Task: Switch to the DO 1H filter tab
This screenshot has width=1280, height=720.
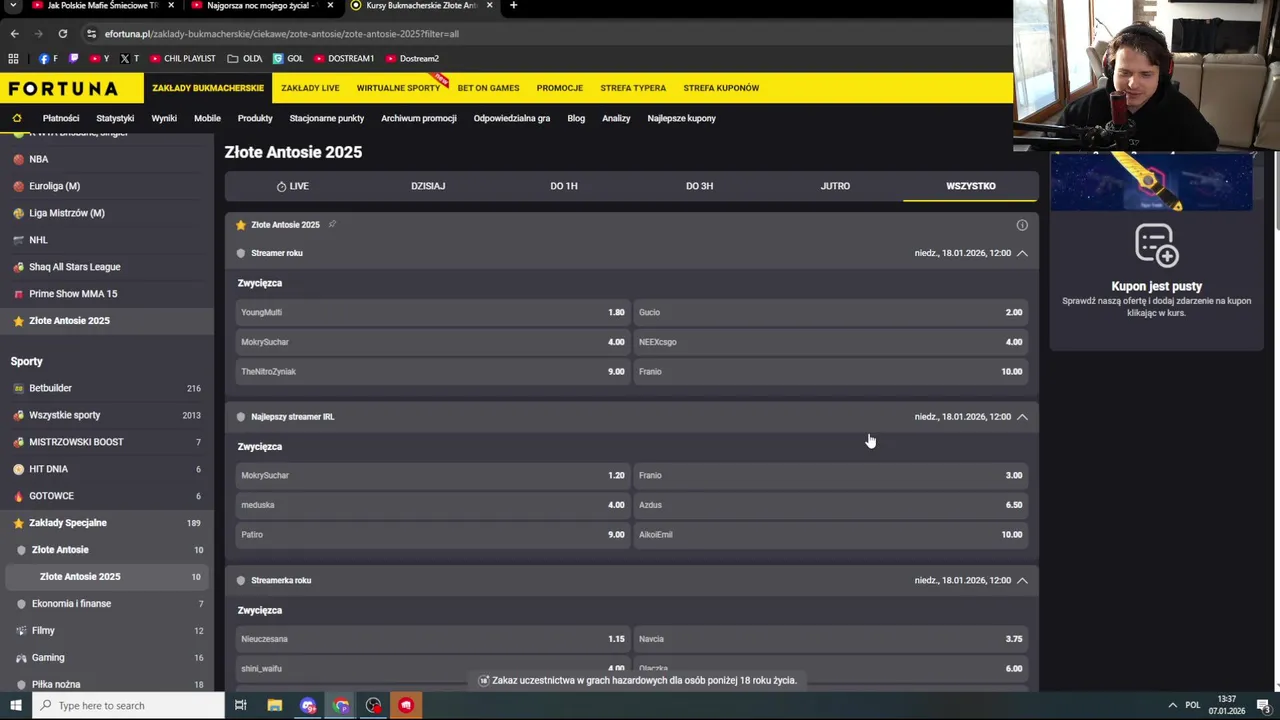Action: click(564, 186)
